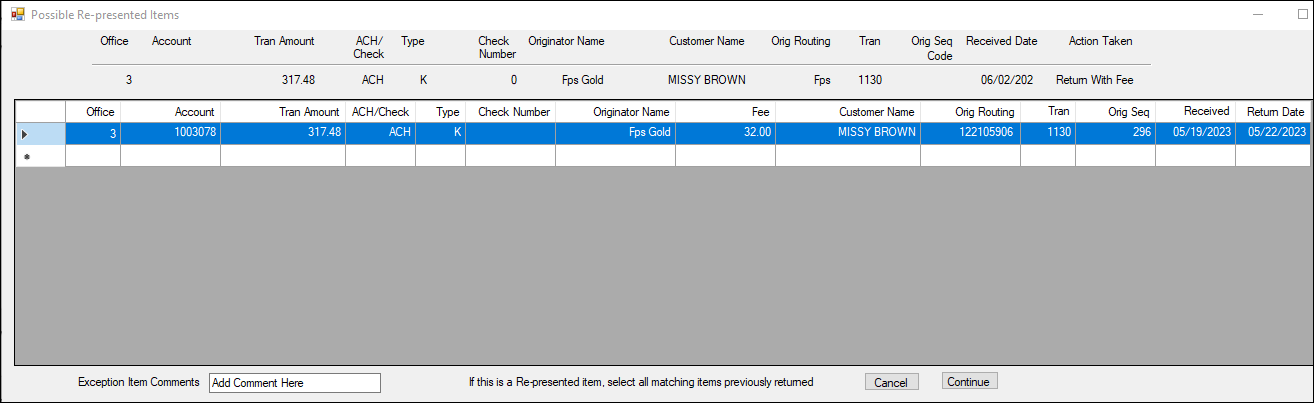Select the 317.48 amount cell in grid row
The image size is (1314, 403).
point(283,133)
